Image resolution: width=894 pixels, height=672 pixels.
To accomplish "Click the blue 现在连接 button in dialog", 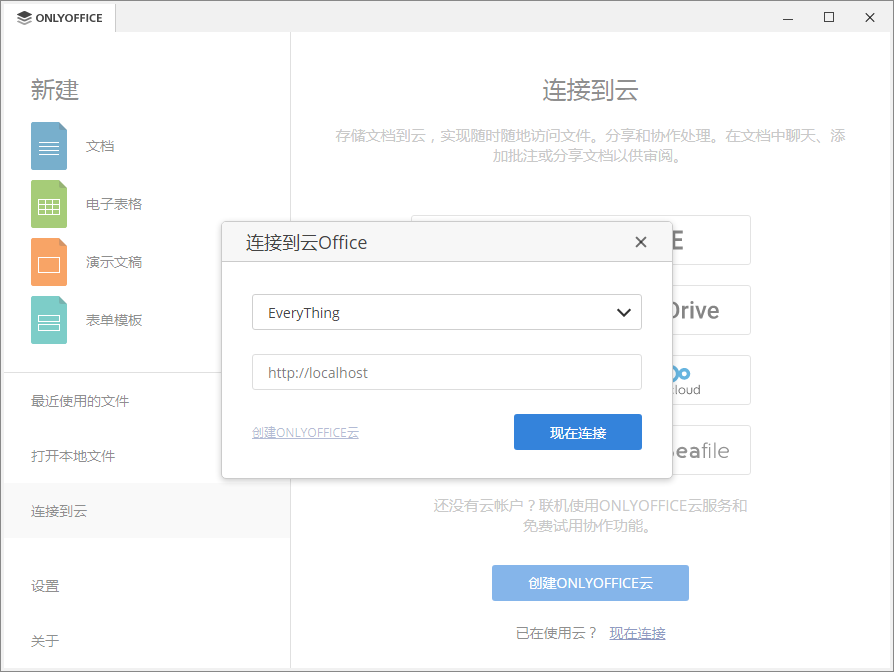I will tap(578, 432).
